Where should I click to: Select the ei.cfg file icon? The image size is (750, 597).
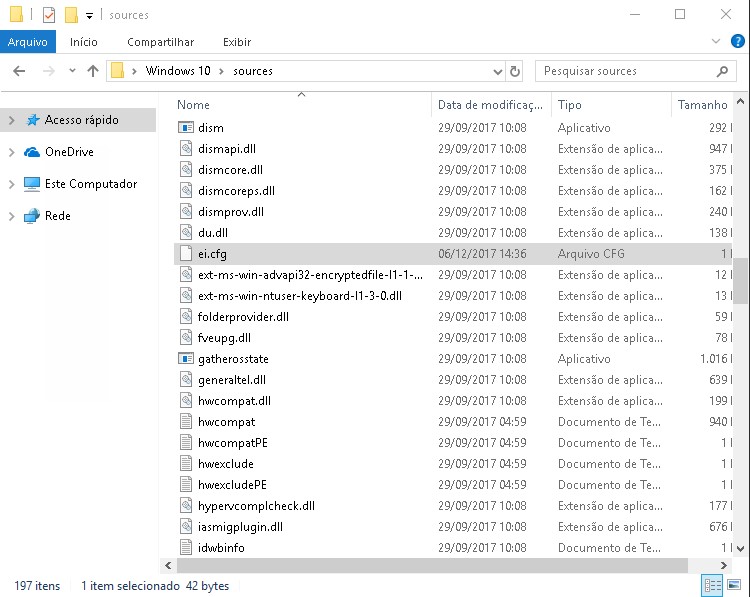186,254
